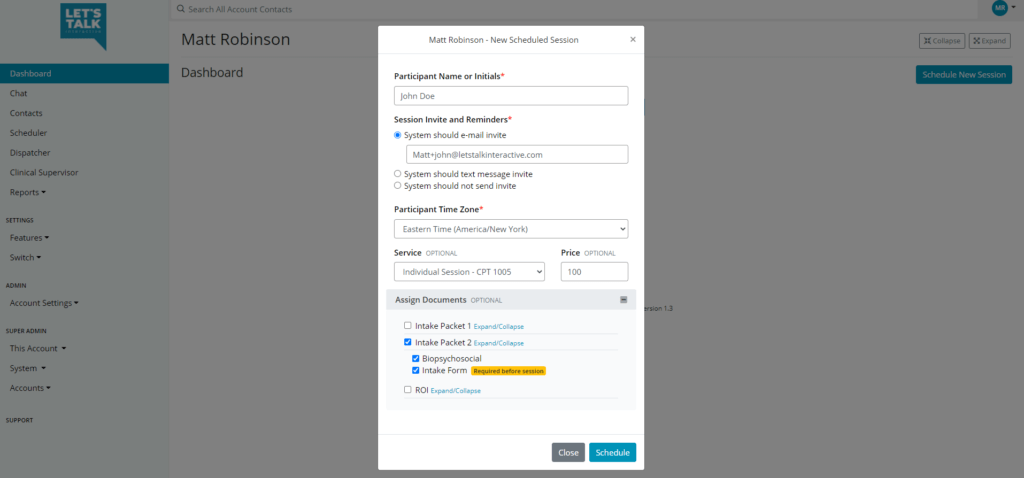Select System should not send invite

398,185
